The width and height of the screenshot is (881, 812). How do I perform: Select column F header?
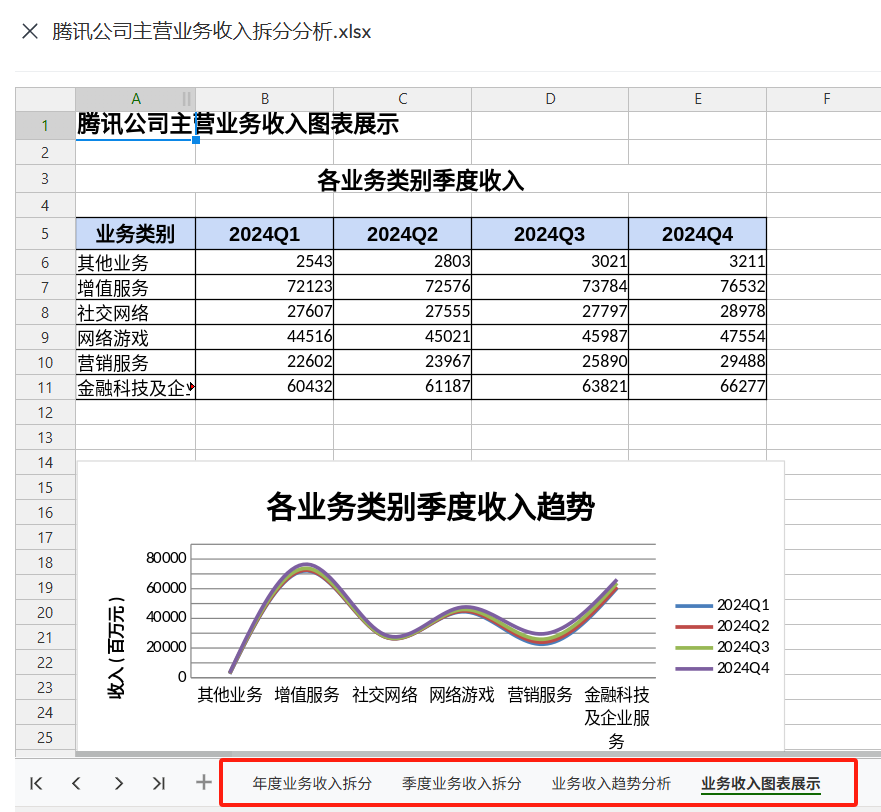tap(824, 99)
